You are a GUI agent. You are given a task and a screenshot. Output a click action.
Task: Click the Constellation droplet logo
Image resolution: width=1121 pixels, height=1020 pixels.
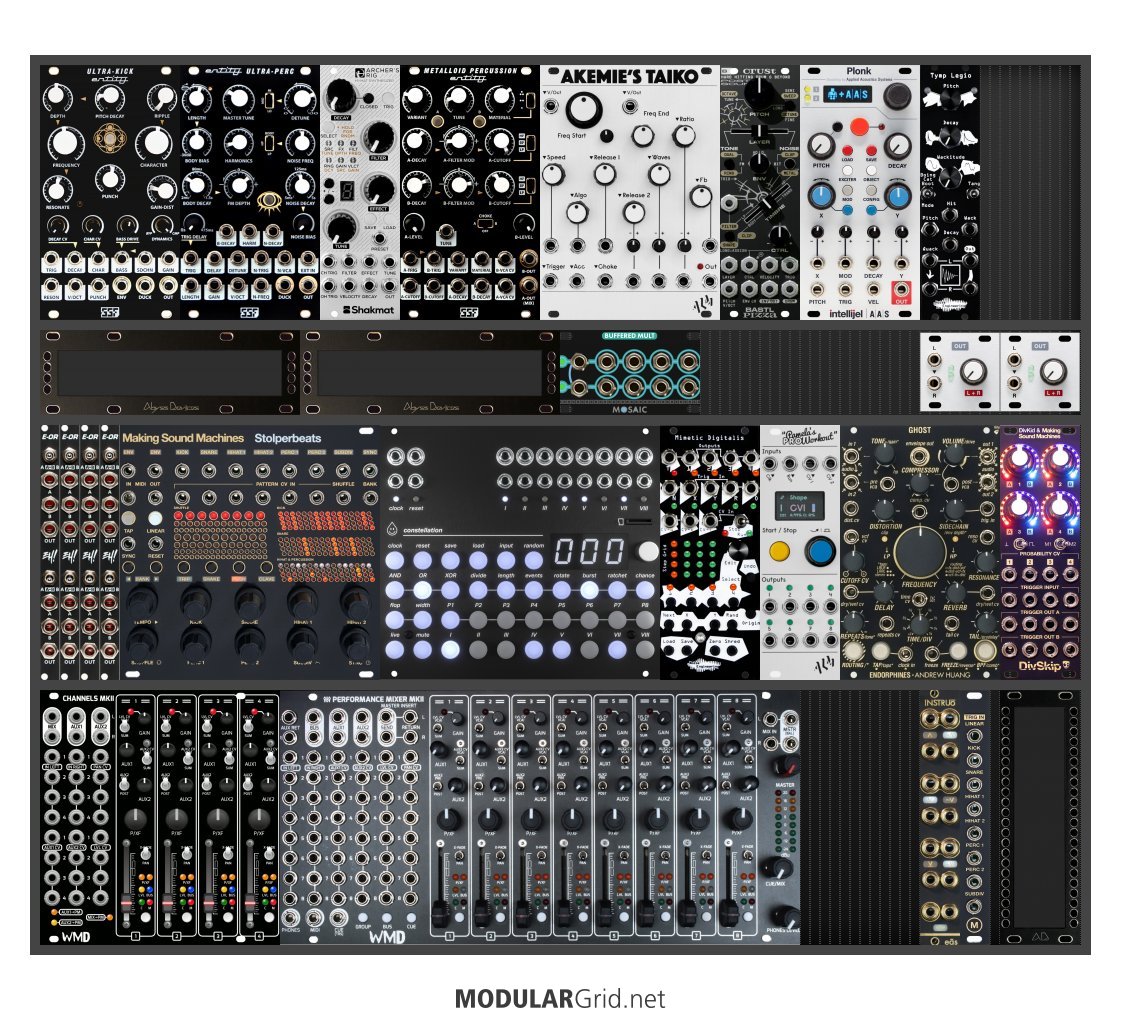click(x=392, y=530)
